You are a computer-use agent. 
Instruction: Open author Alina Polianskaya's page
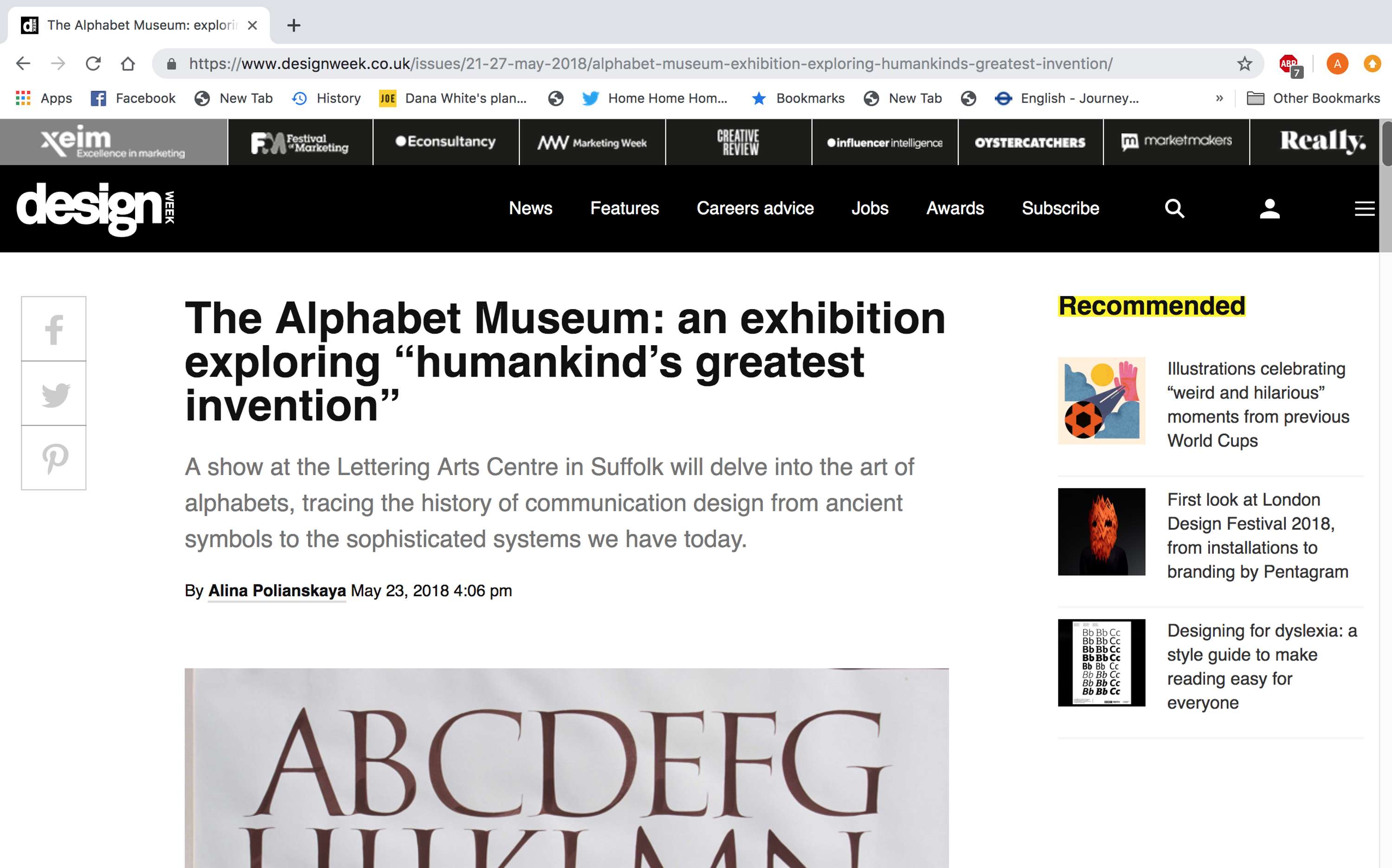(277, 591)
